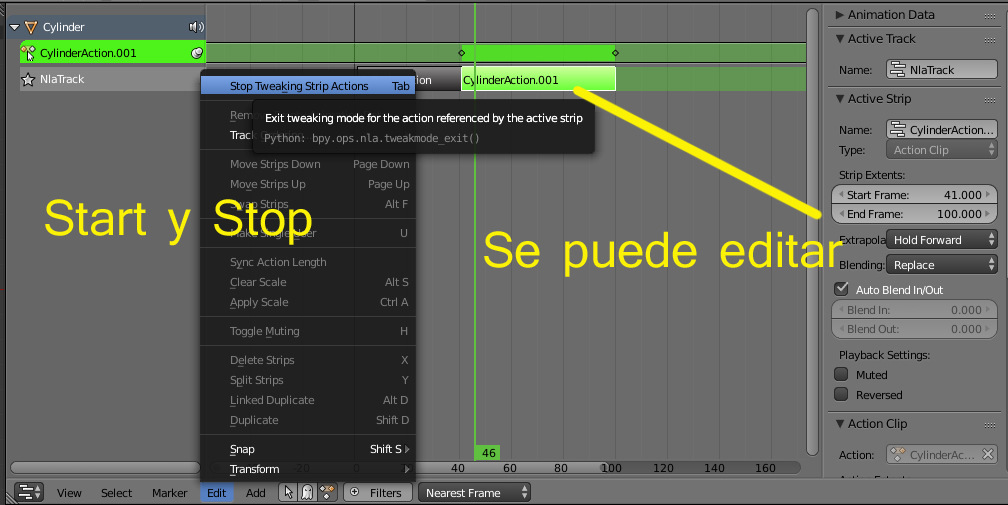Open the Extrapolation Hold Forward dropdown
The width and height of the screenshot is (1008, 505).
click(x=942, y=240)
